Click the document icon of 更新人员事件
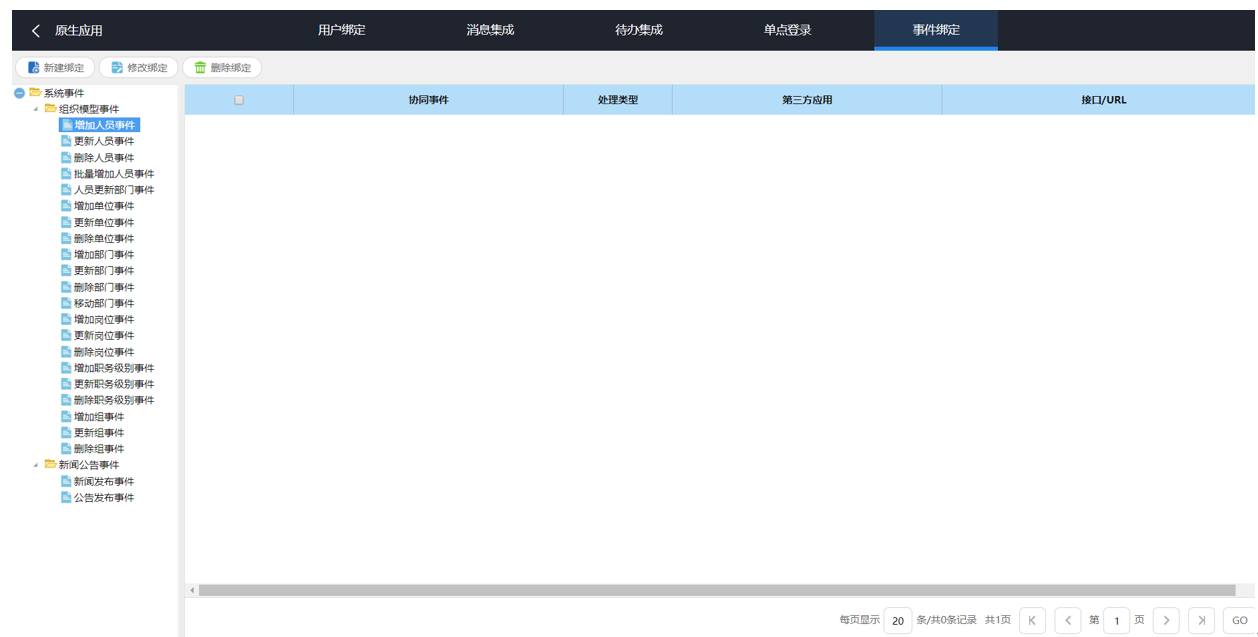The image size is (1258, 637). (66, 141)
